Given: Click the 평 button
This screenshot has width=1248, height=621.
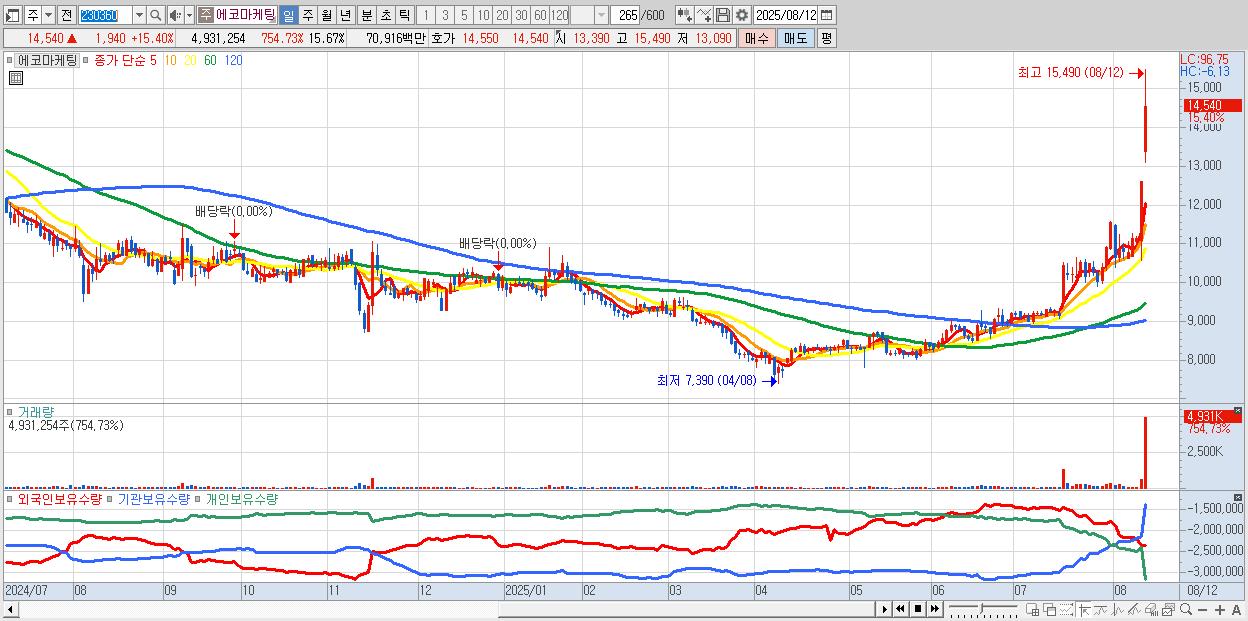Looking at the screenshot, I should tap(826, 38).
